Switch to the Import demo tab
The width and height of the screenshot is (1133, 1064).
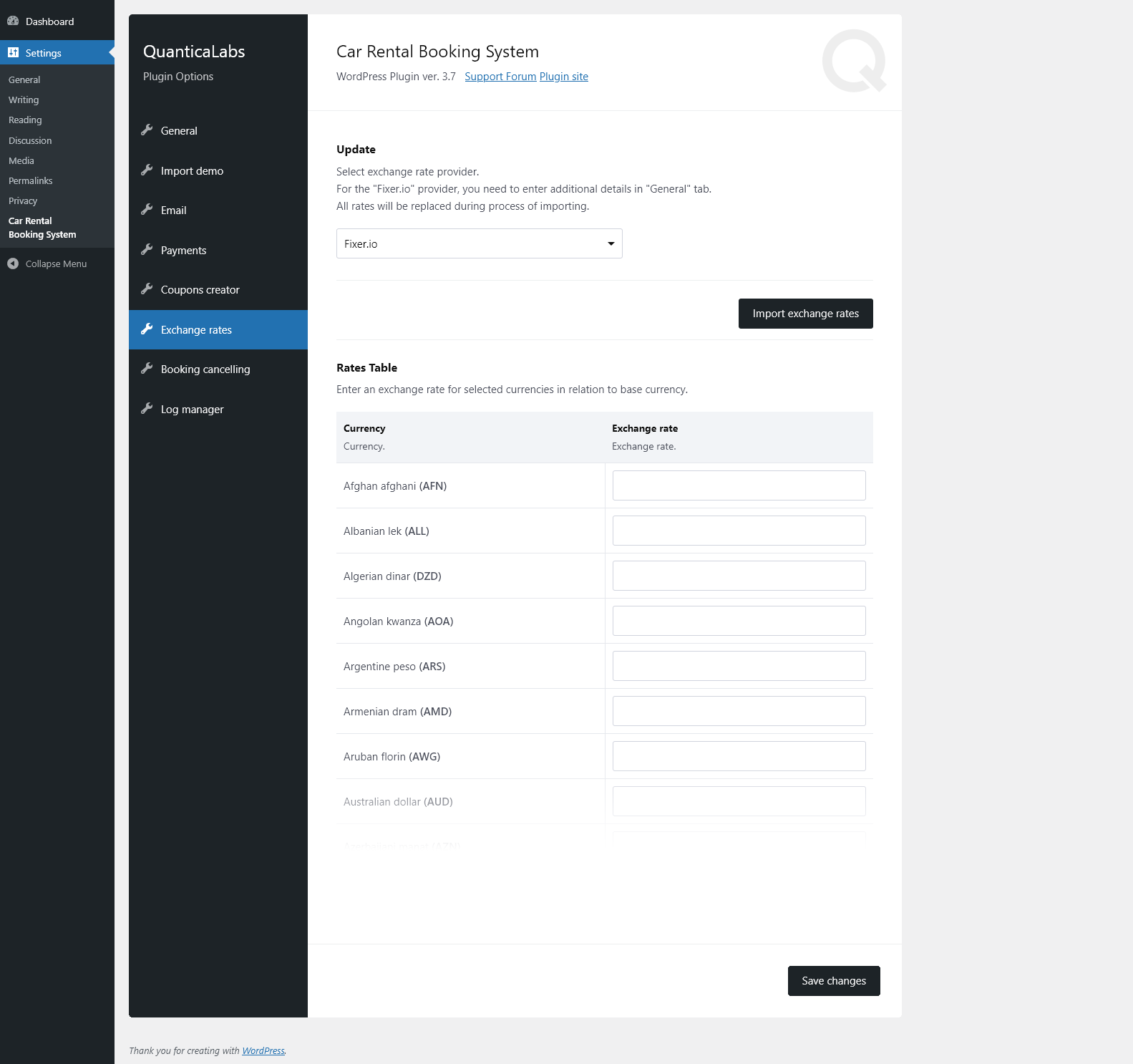tap(218, 170)
